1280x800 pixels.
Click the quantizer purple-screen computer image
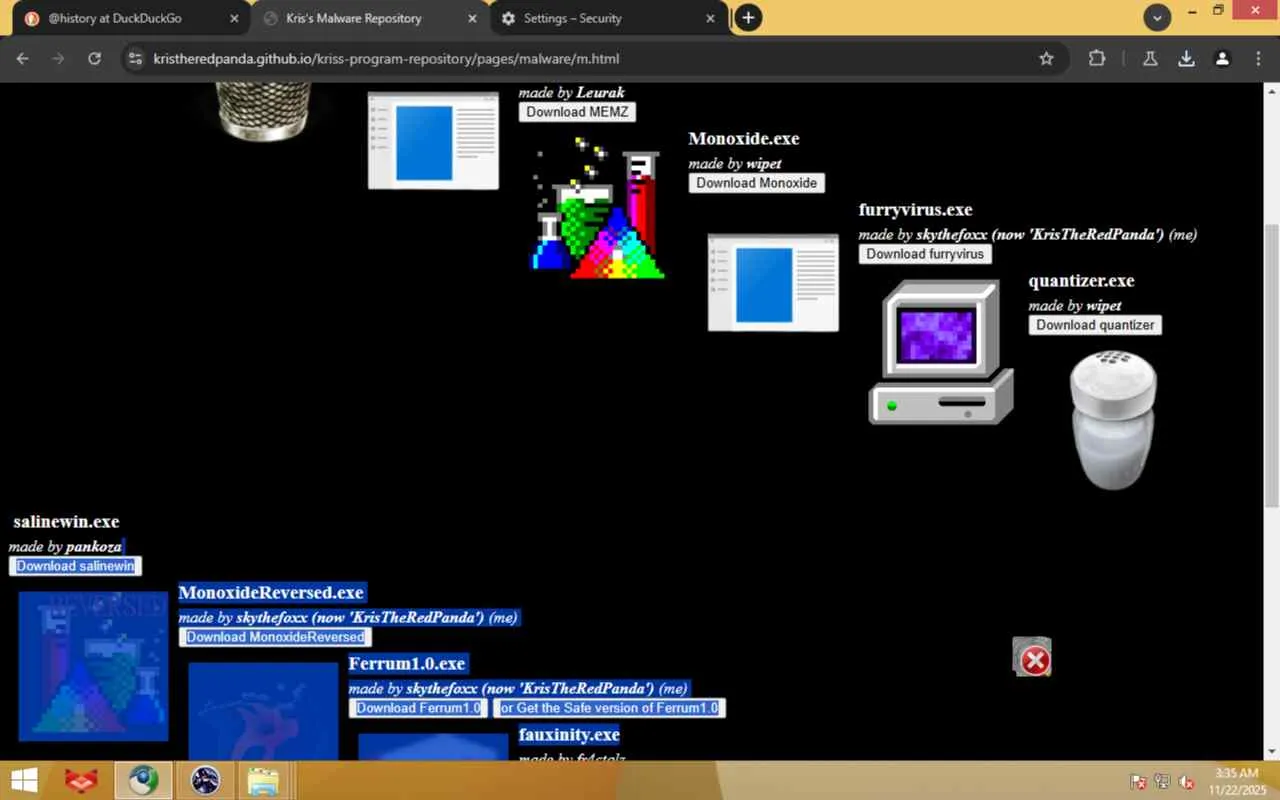click(941, 352)
